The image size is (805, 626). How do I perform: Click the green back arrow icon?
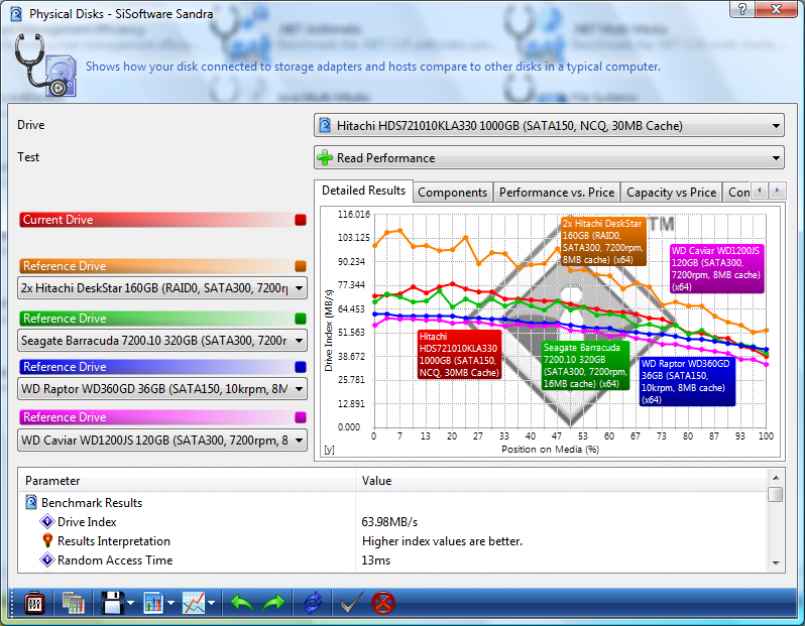[x=241, y=603]
